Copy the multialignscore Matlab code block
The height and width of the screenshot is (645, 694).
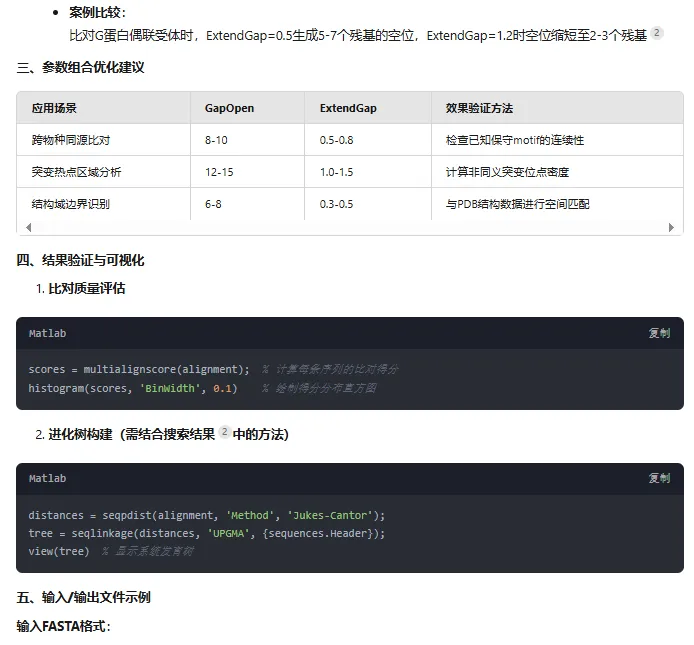click(659, 333)
